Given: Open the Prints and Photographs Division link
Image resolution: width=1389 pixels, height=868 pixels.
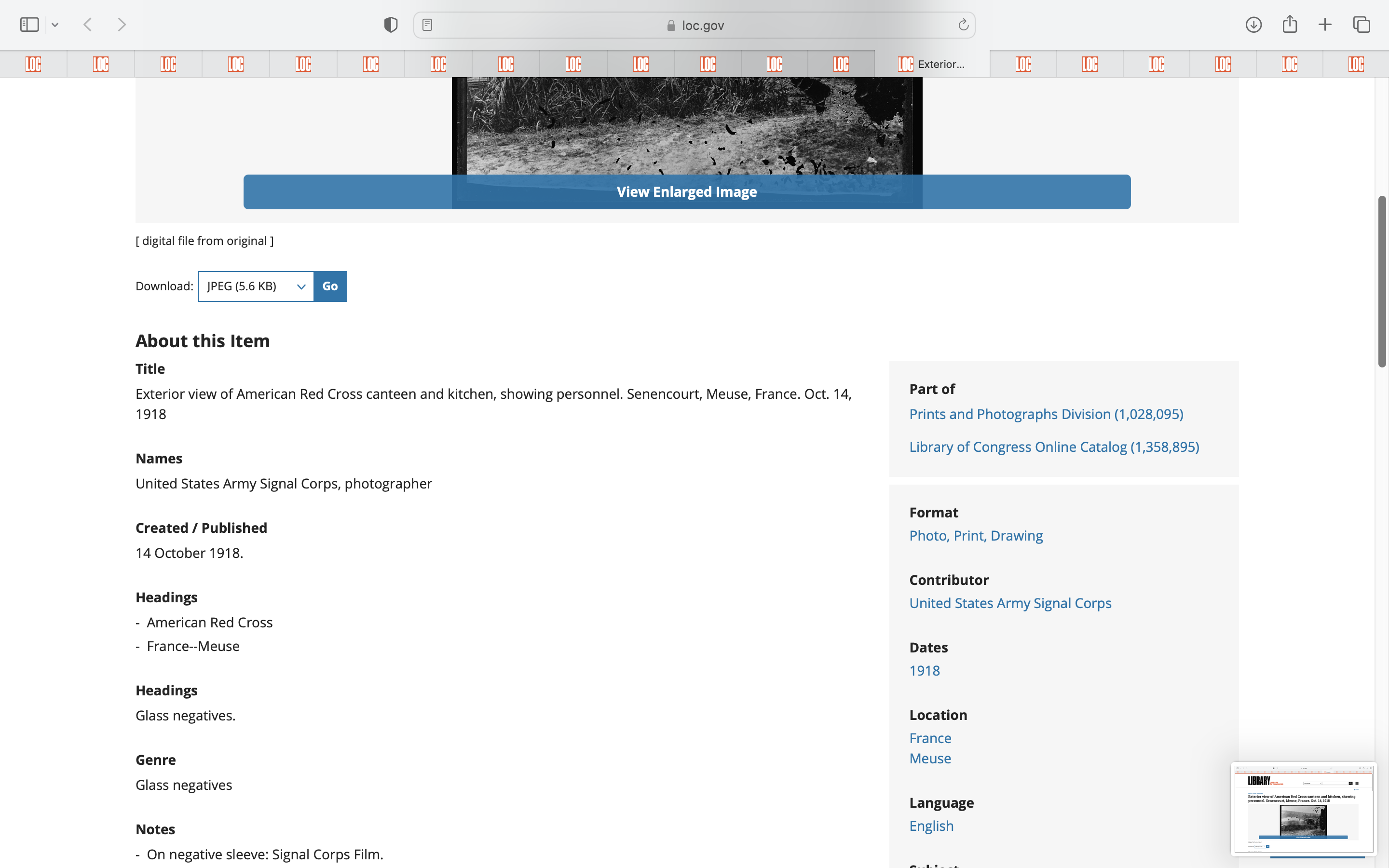Looking at the screenshot, I should coord(1046,414).
